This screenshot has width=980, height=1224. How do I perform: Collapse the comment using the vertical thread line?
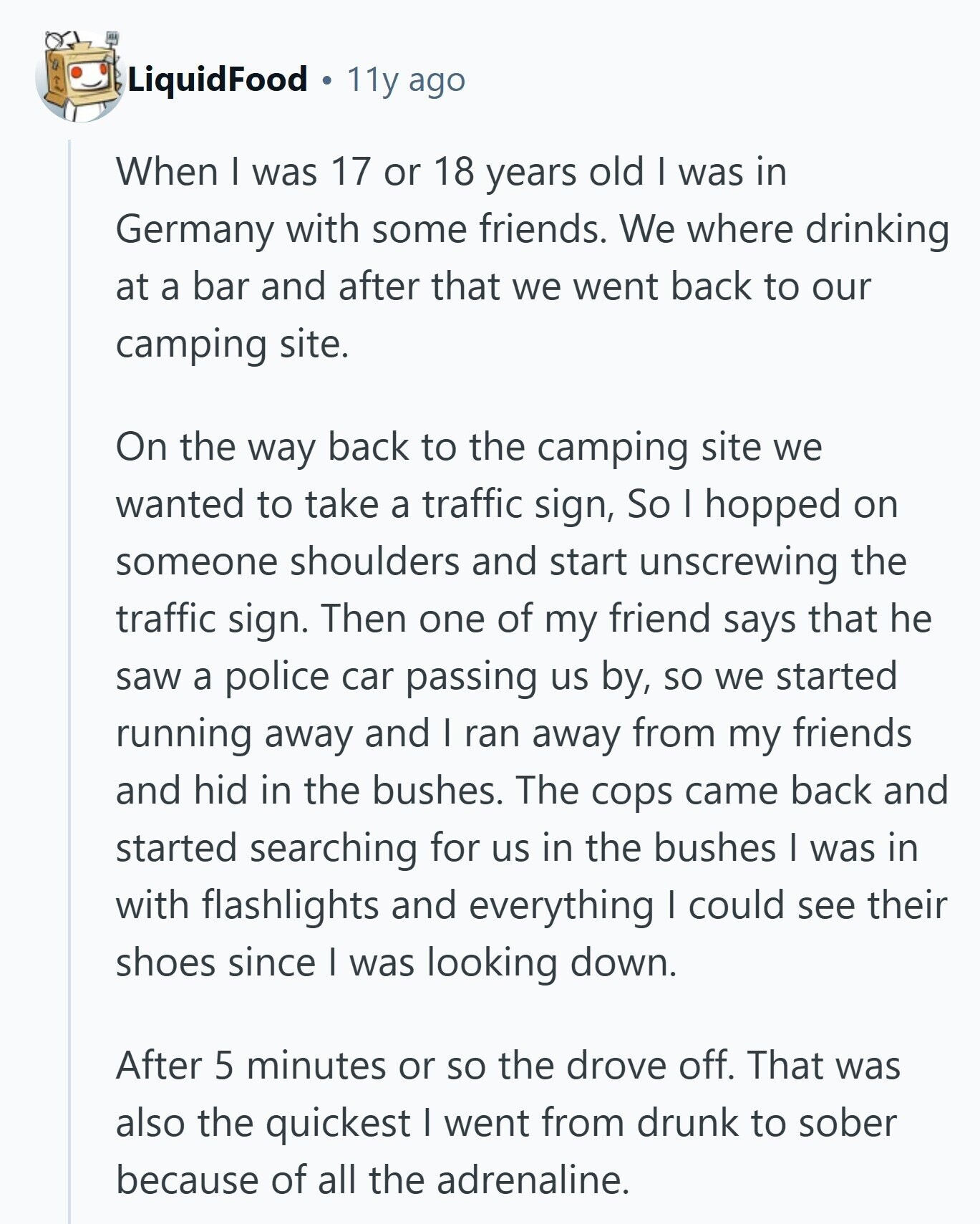click(x=69, y=645)
